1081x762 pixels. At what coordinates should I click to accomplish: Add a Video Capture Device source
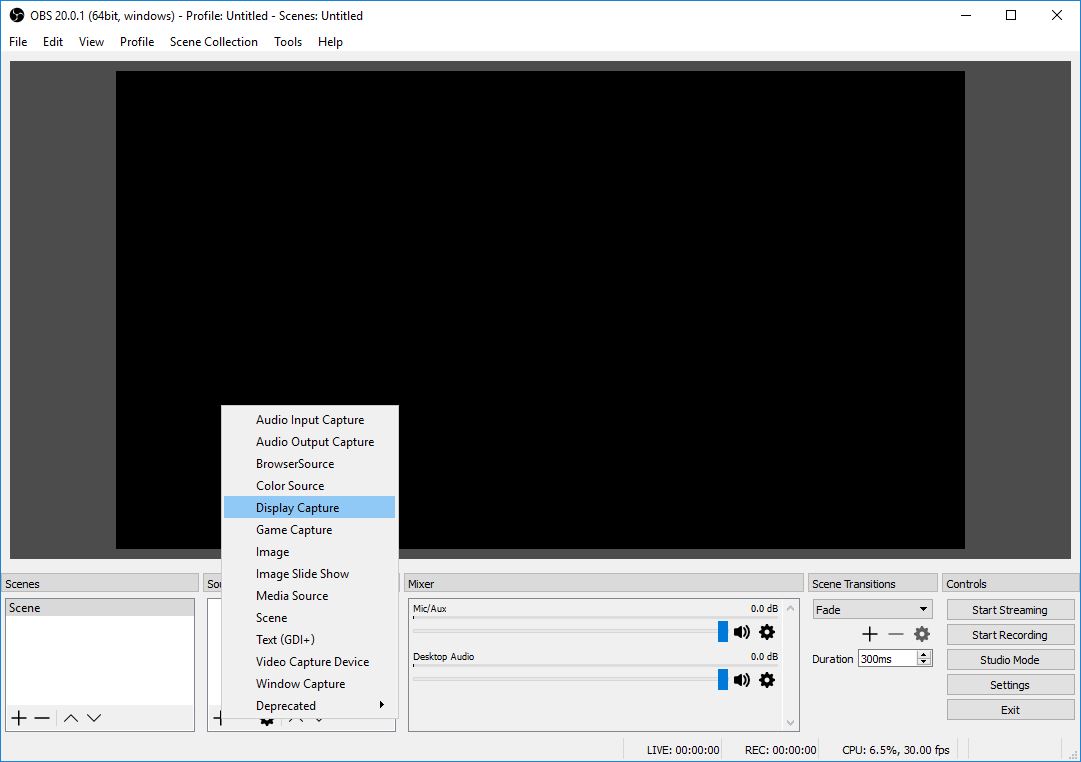click(x=309, y=662)
